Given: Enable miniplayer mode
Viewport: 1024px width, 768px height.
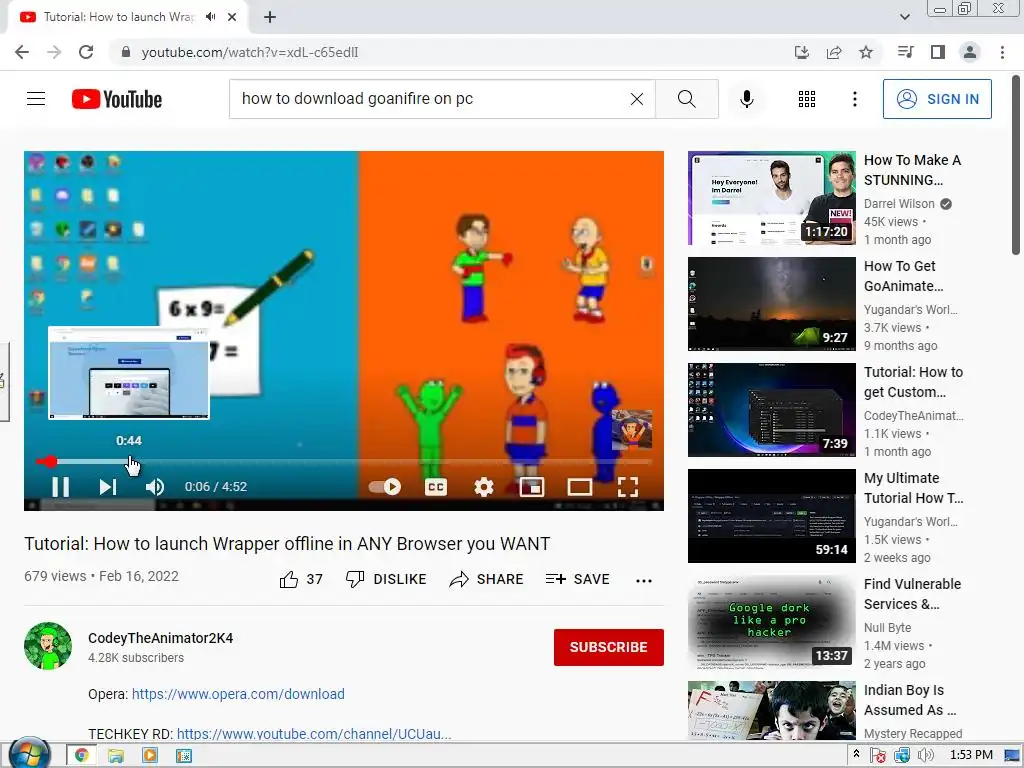Looking at the screenshot, I should [532, 487].
